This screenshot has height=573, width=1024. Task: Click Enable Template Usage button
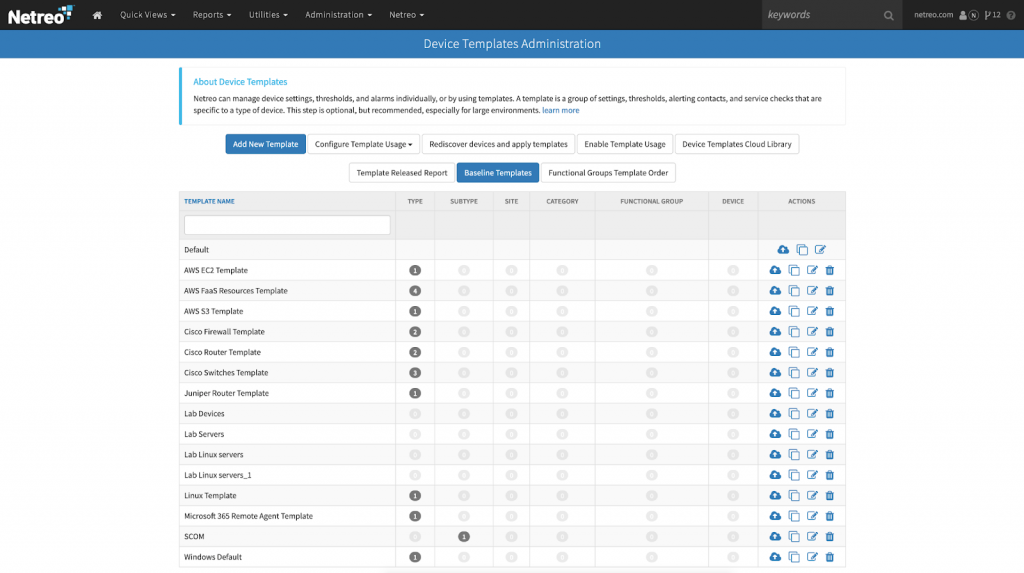[624, 144]
